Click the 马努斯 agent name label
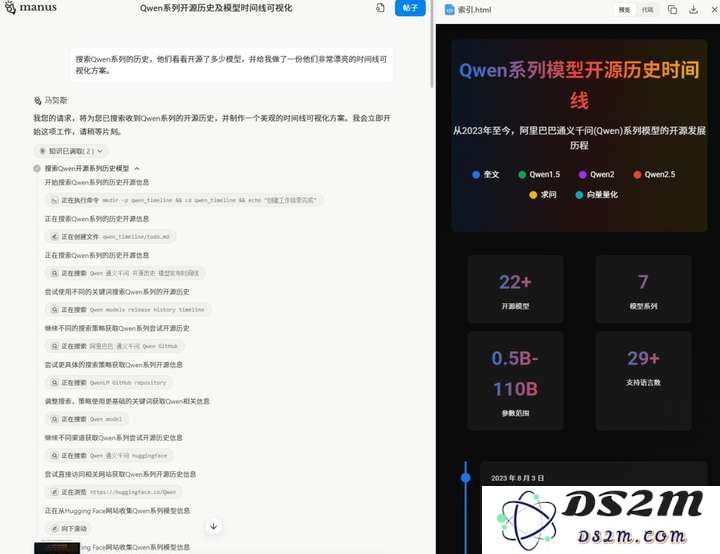Screen dimensions: 720x554 coord(56,100)
